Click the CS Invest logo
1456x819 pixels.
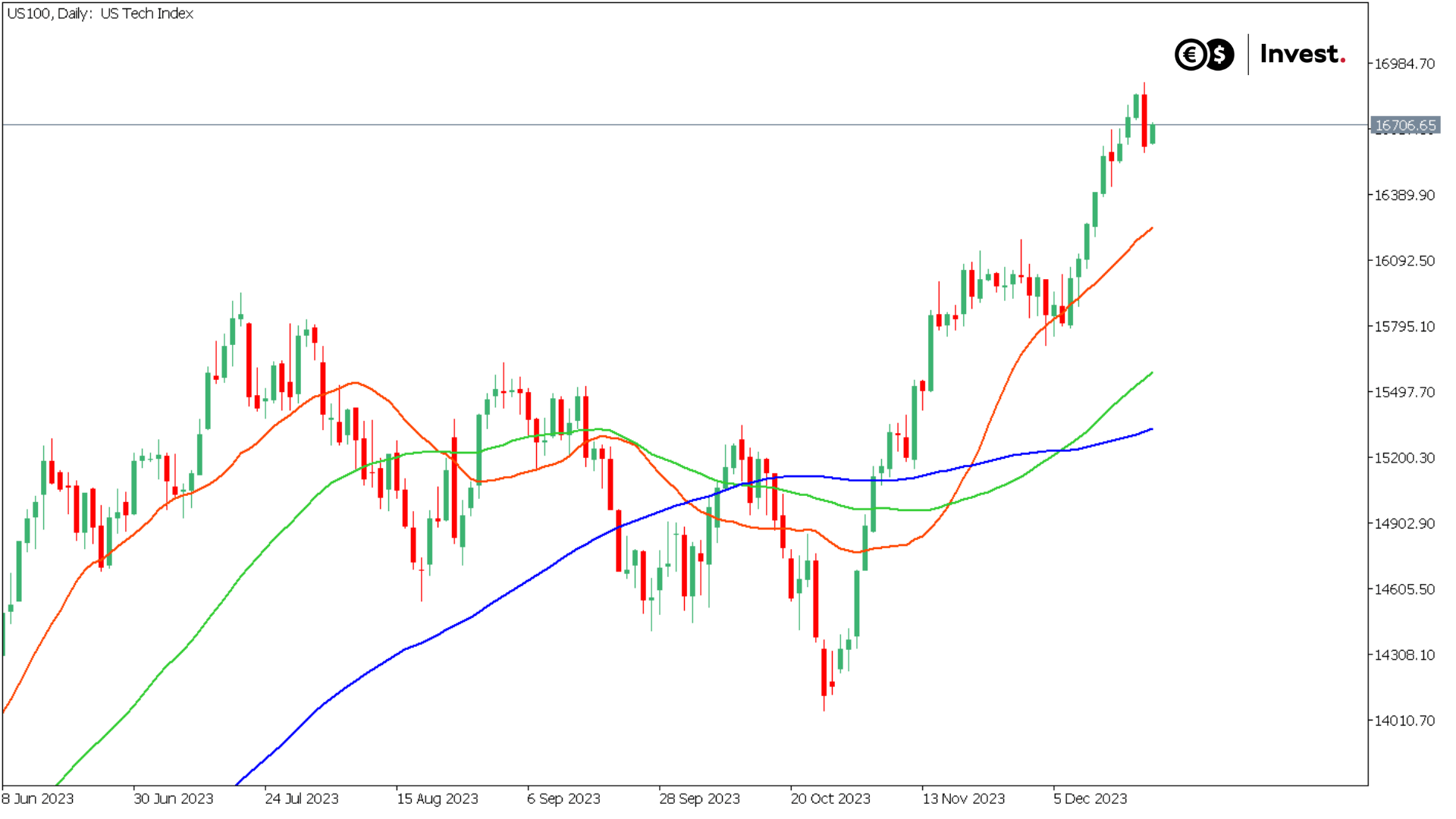1260,54
